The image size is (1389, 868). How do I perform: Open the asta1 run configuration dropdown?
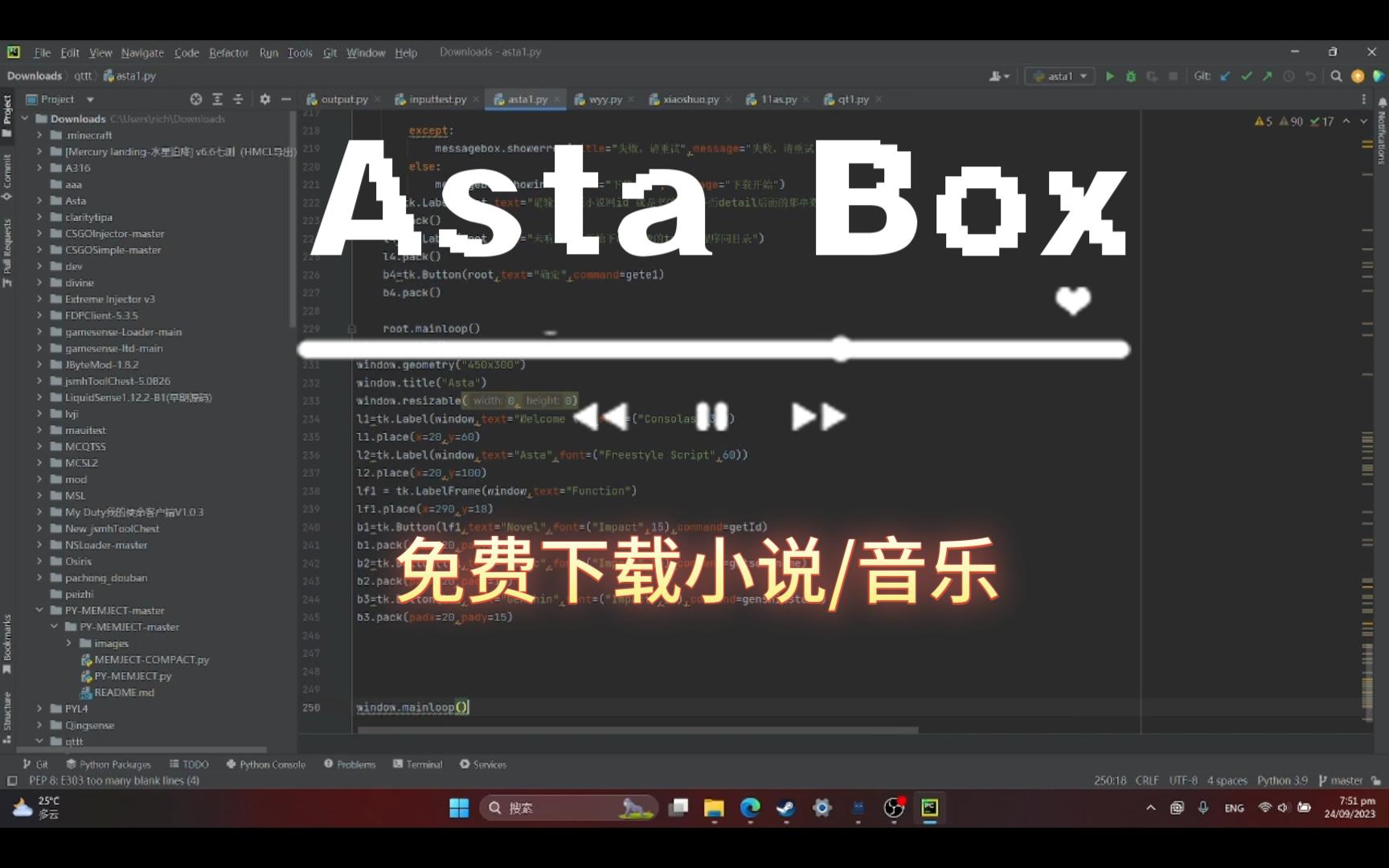pos(1059,76)
